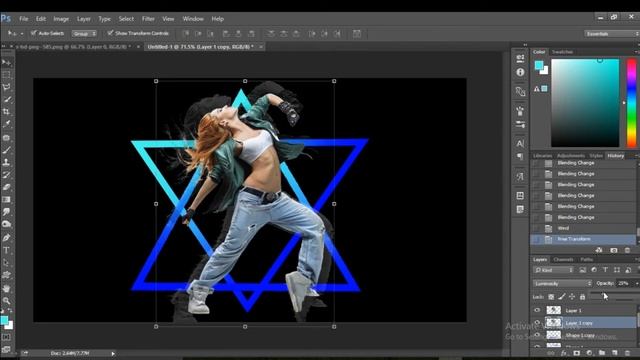Switch to the Paths tab

tap(587, 260)
